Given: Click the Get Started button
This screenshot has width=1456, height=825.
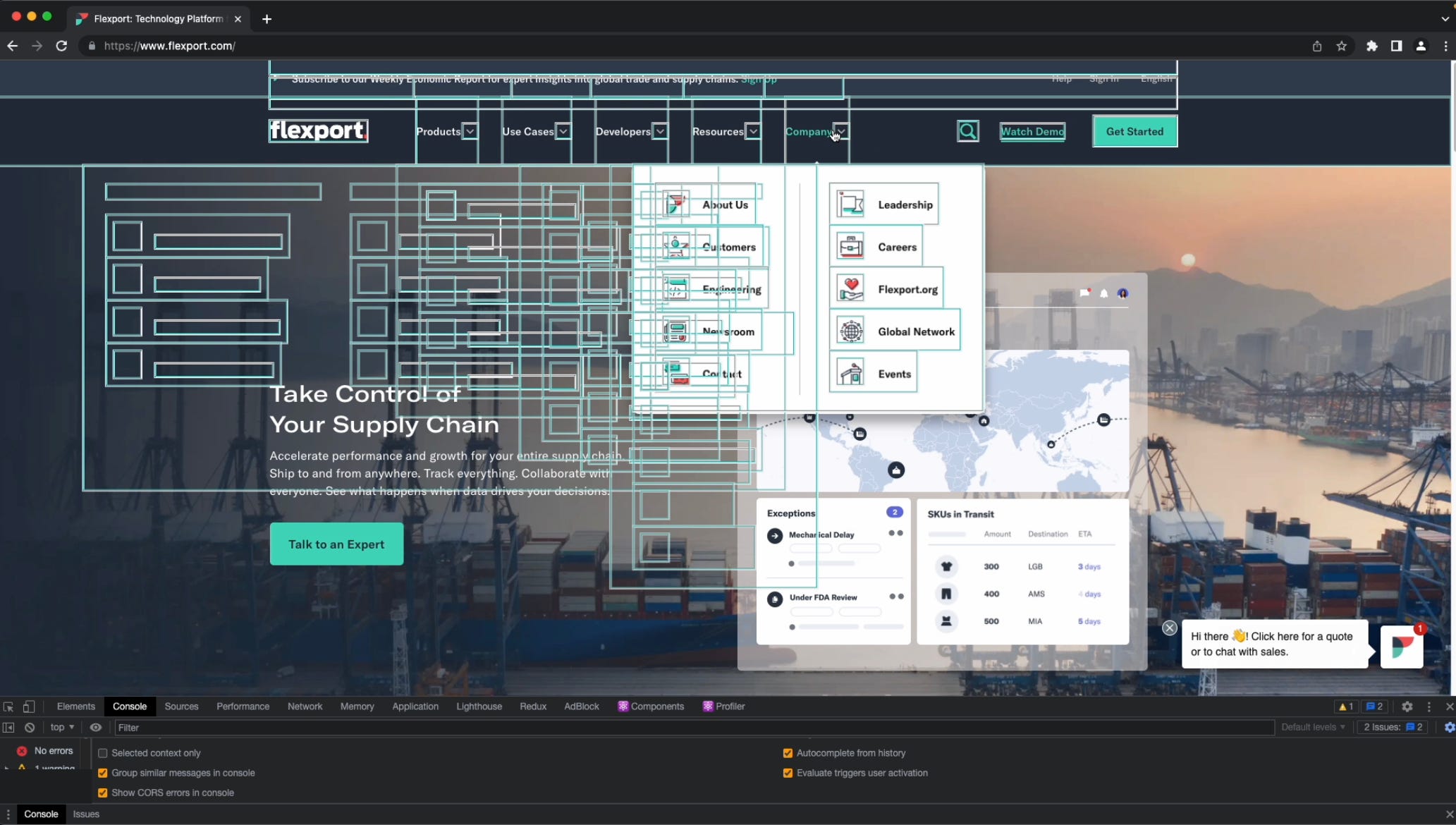Looking at the screenshot, I should tap(1134, 131).
